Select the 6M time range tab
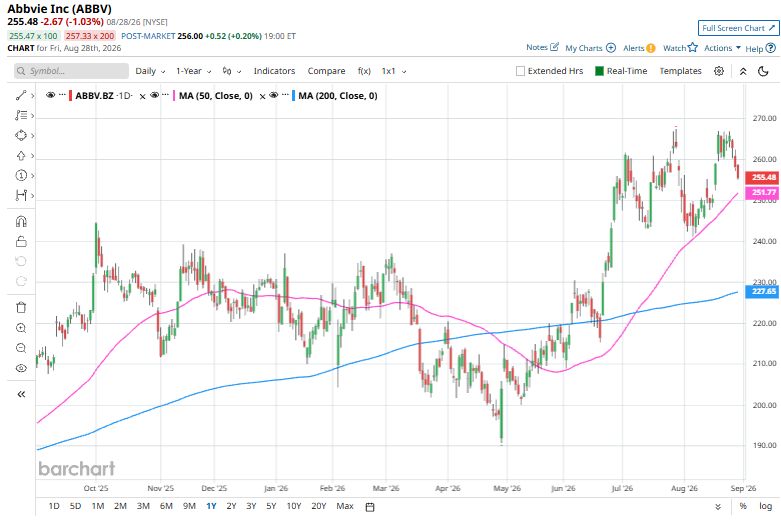The height and width of the screenshot is (522, 781). (x=166, y=506)
